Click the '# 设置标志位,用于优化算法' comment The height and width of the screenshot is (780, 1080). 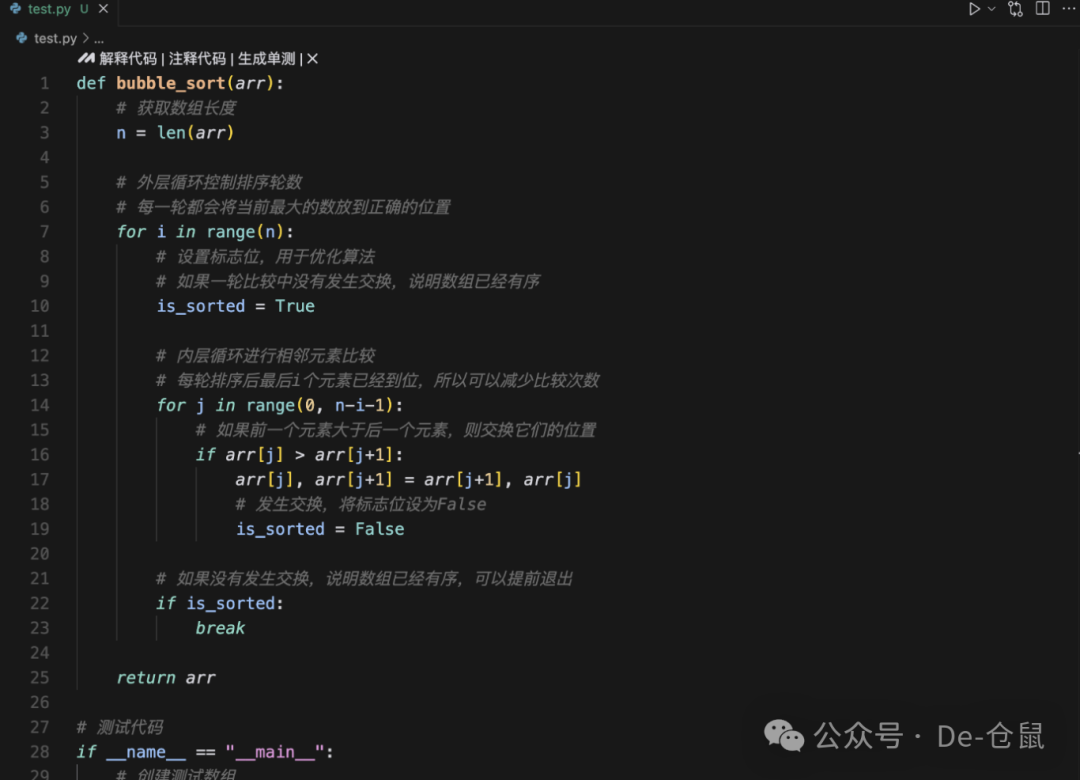click(x=266, y=257)
